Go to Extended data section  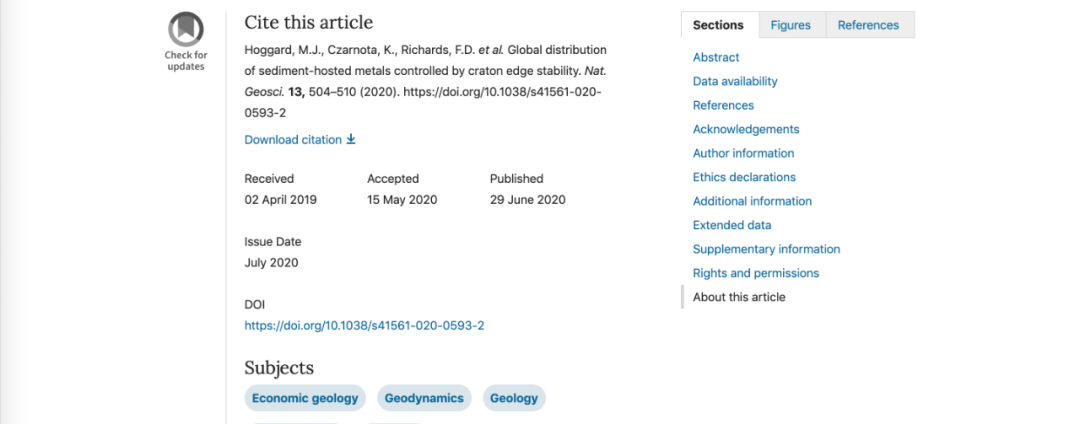click(732, 225)
